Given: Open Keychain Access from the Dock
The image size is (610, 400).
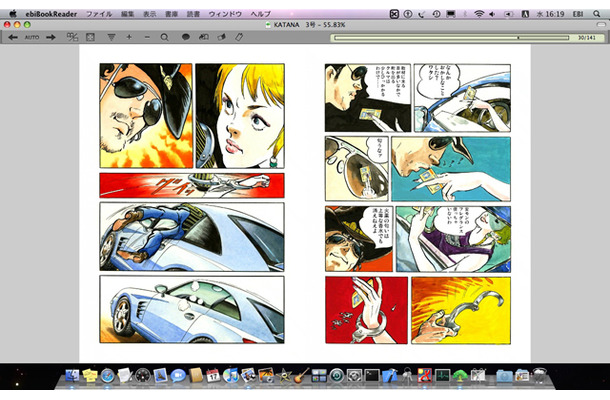Looking at the screenshot, I should tap(407, 375).
